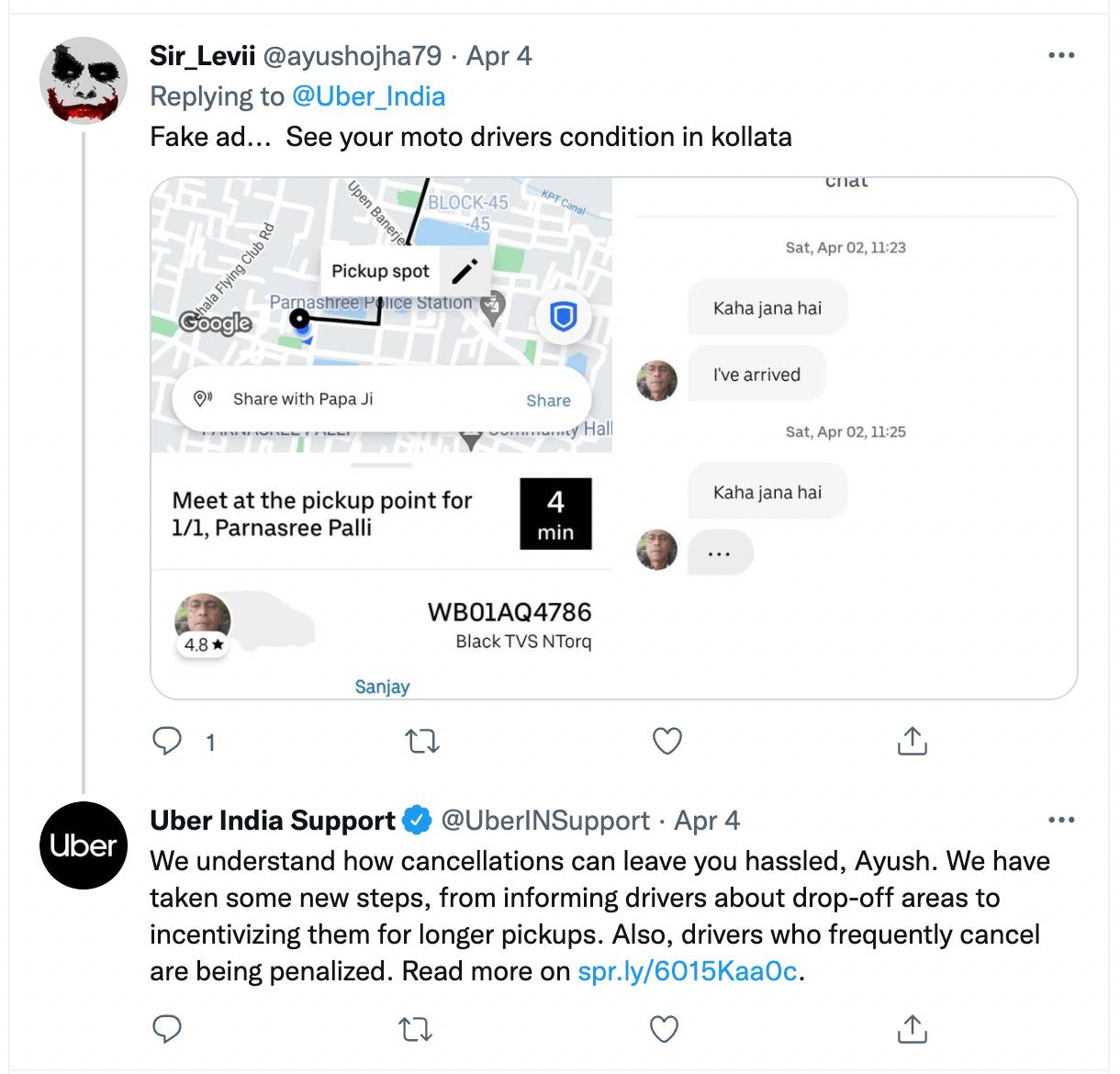Open more options on Sir_Levii's tweet

(x=1060, y=56)
